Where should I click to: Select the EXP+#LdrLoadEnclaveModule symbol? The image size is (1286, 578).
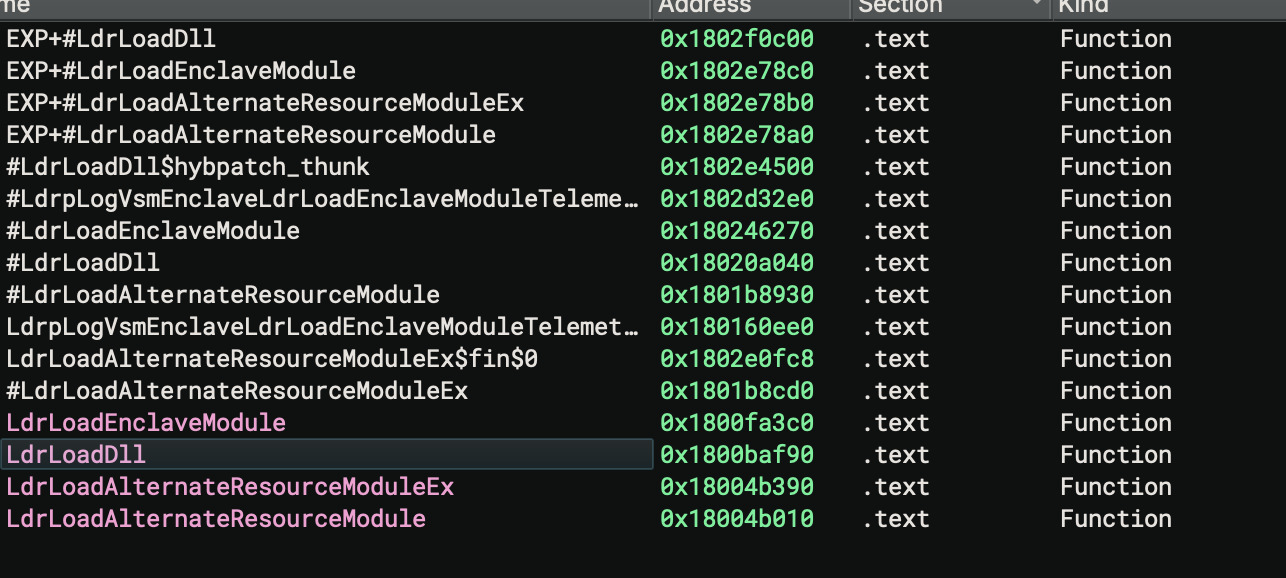(x=181, y=71)
